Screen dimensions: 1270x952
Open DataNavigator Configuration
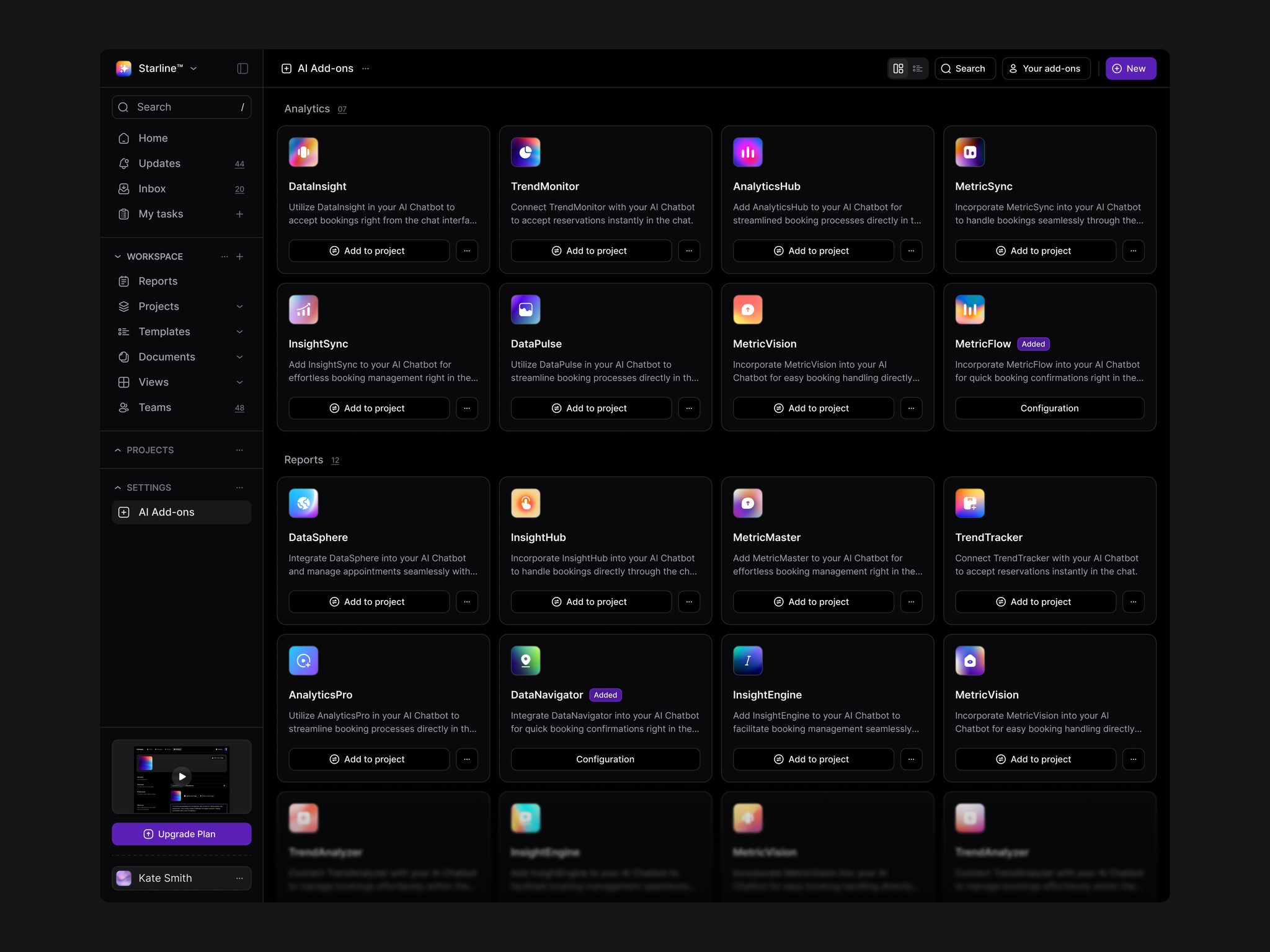(x=605, y=759)
